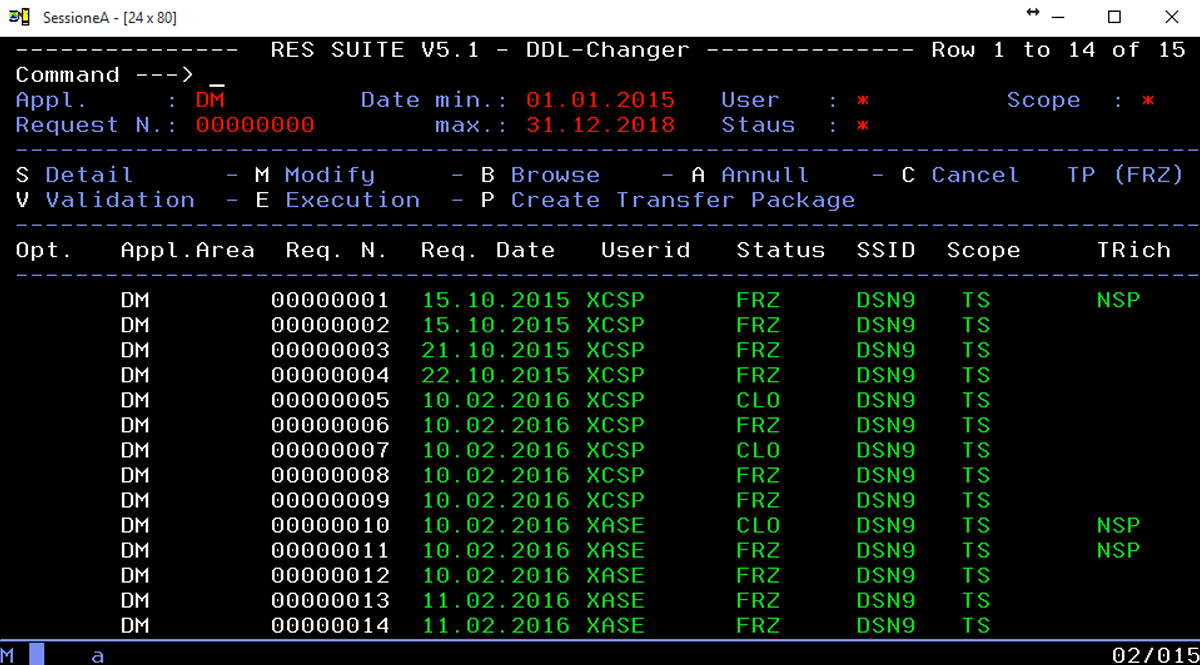Click the Userid column header
This screenshot has width=1200, height=665.
coord(646,250)
